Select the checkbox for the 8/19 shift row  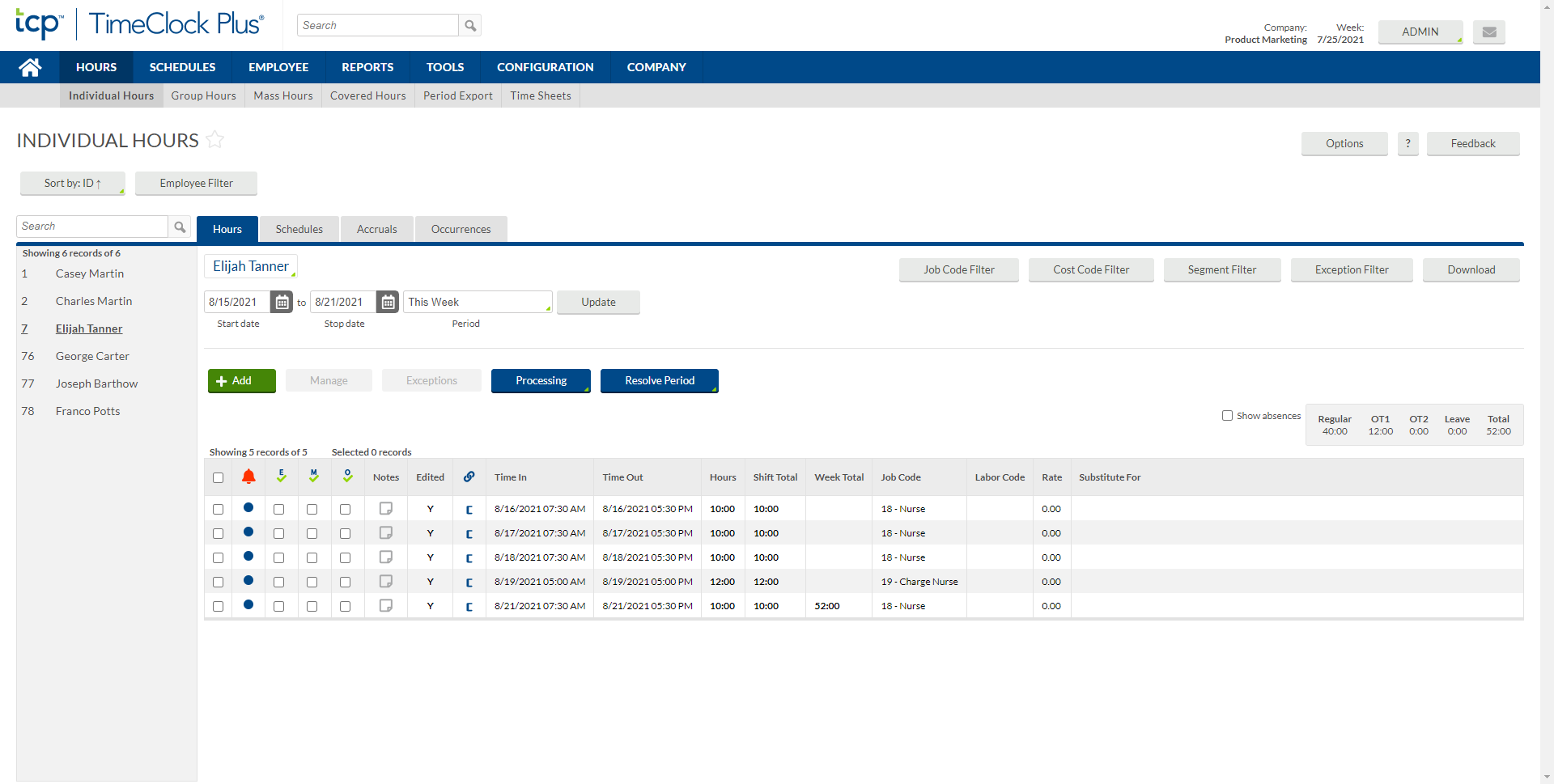[218, 581]
